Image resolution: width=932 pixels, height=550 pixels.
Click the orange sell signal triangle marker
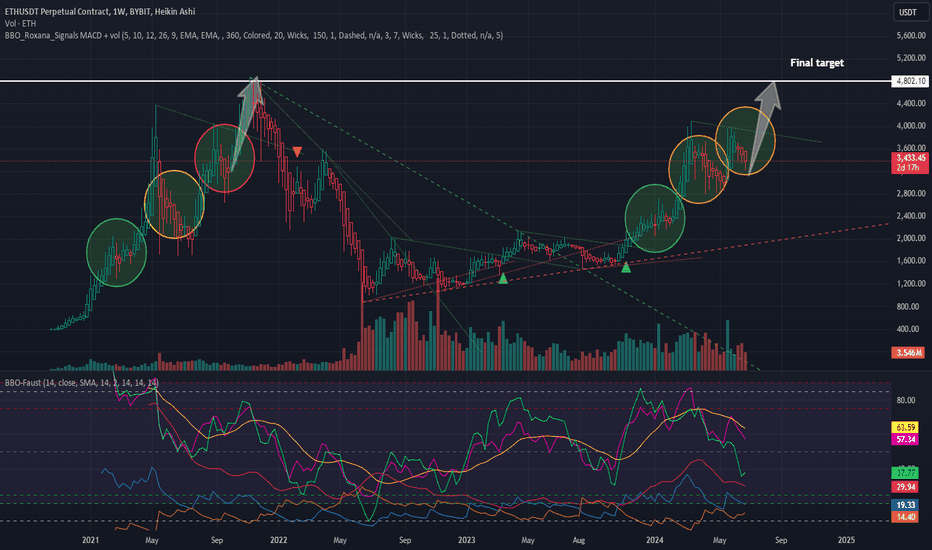coord(297,152)
